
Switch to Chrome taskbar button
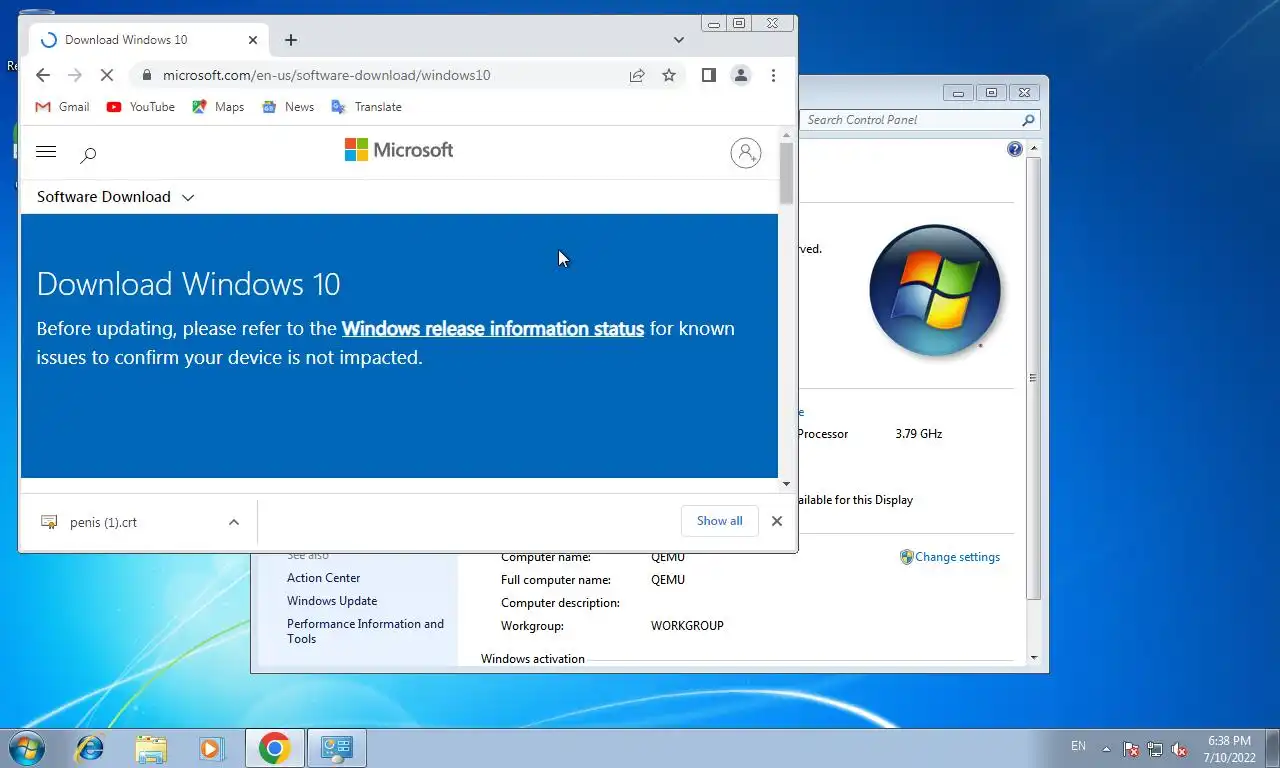point(274,748)
